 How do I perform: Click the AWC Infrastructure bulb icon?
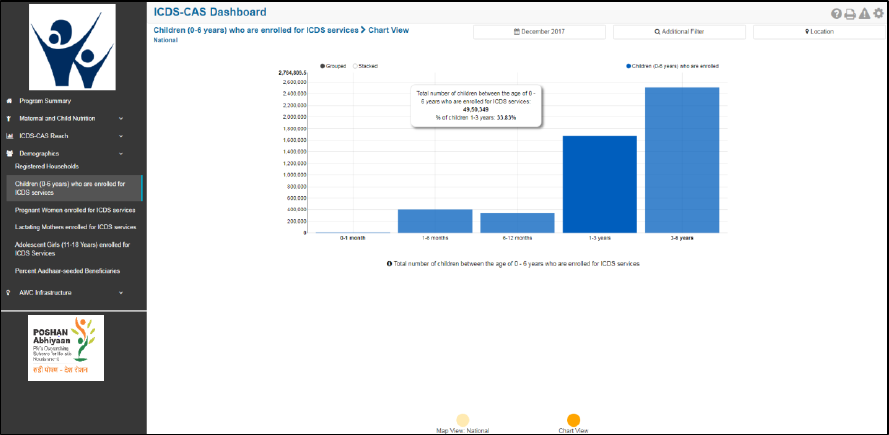[x=8, y=293]
